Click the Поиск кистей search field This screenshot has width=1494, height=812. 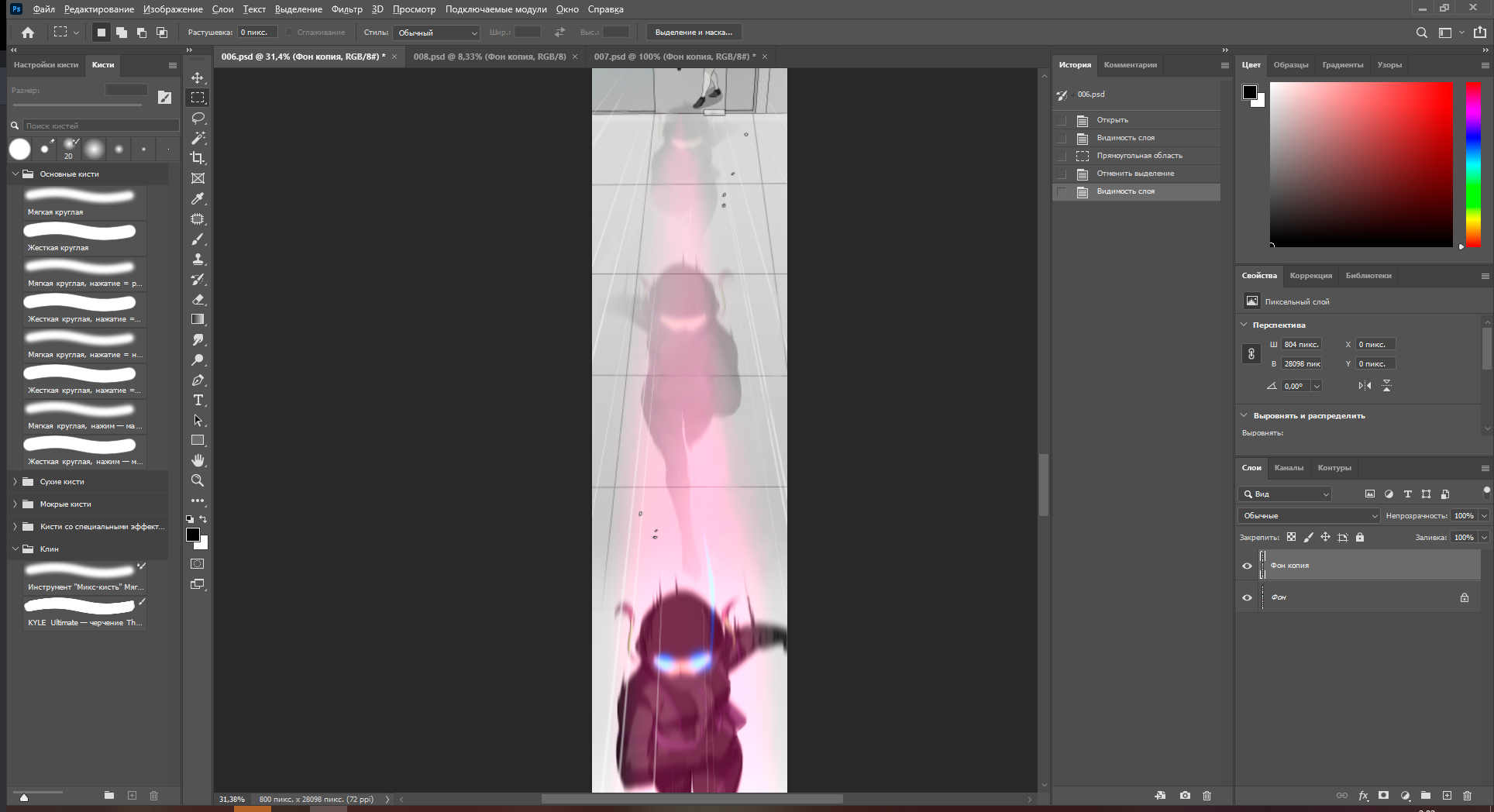pyautogui.click(x=101, y=126)
